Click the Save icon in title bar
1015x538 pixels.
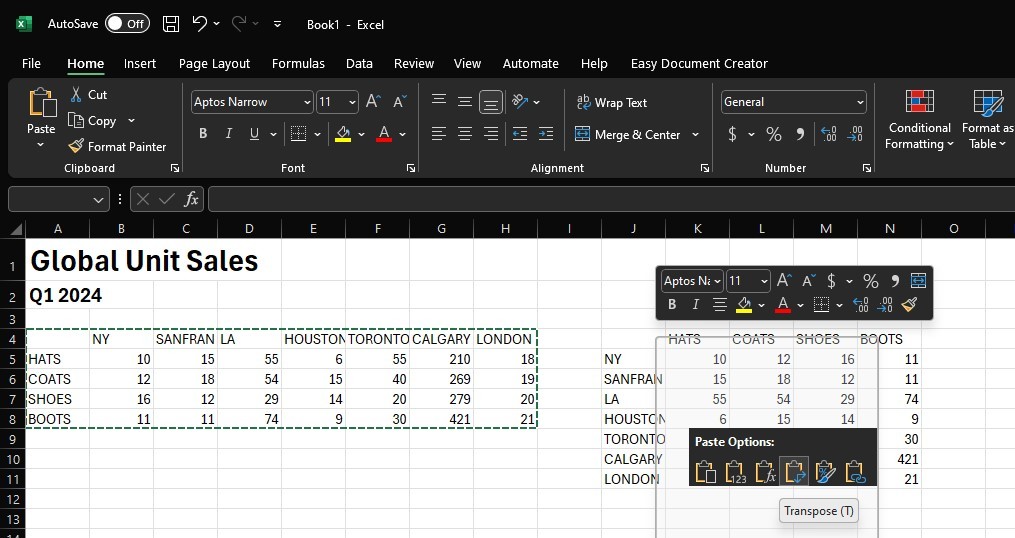coord(171,24)
